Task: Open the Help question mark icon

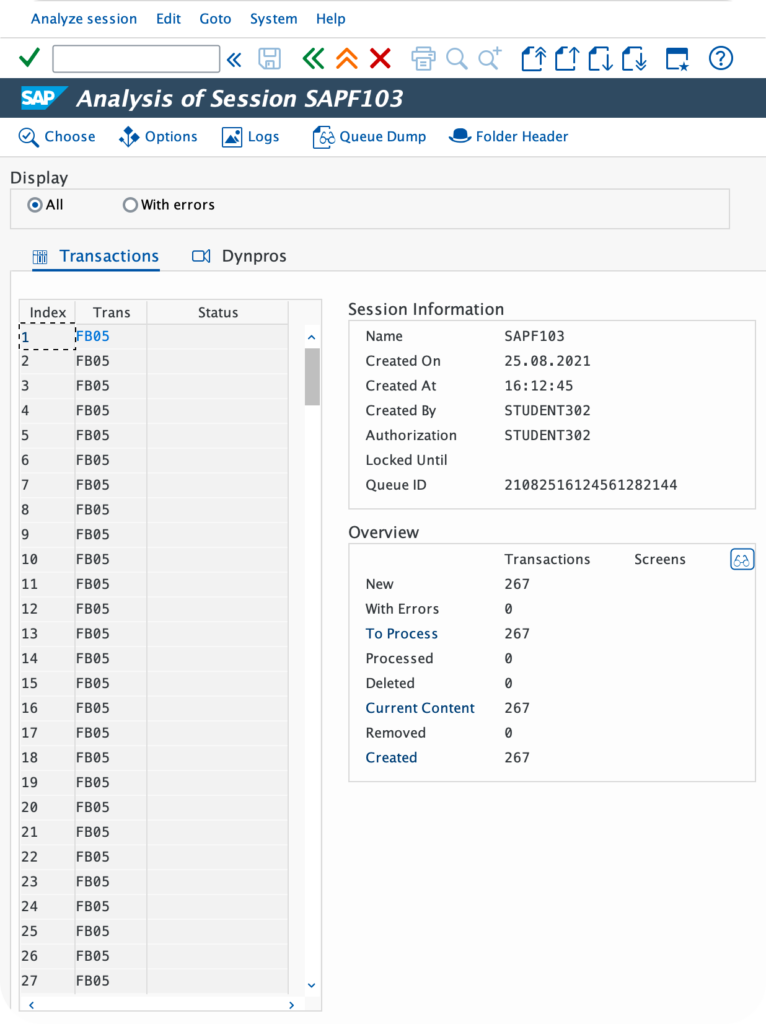Action: [721, 59]
